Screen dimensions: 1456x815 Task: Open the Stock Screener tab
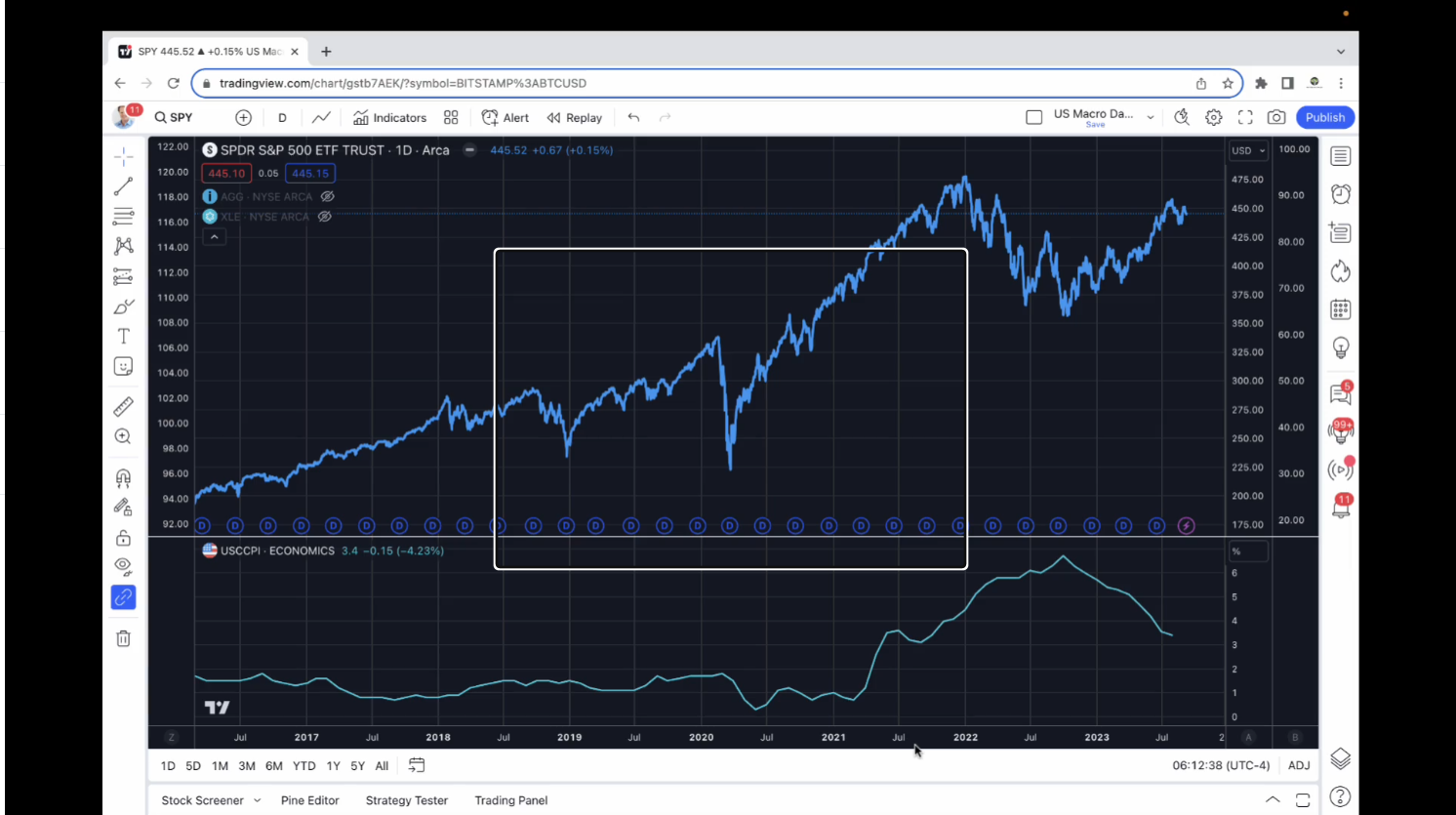coord(202,800)
